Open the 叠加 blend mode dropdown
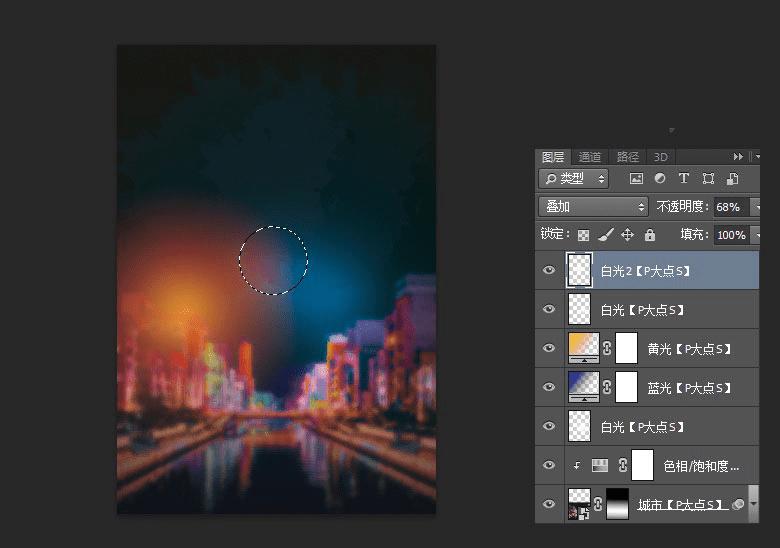 [x=593, y=206]
